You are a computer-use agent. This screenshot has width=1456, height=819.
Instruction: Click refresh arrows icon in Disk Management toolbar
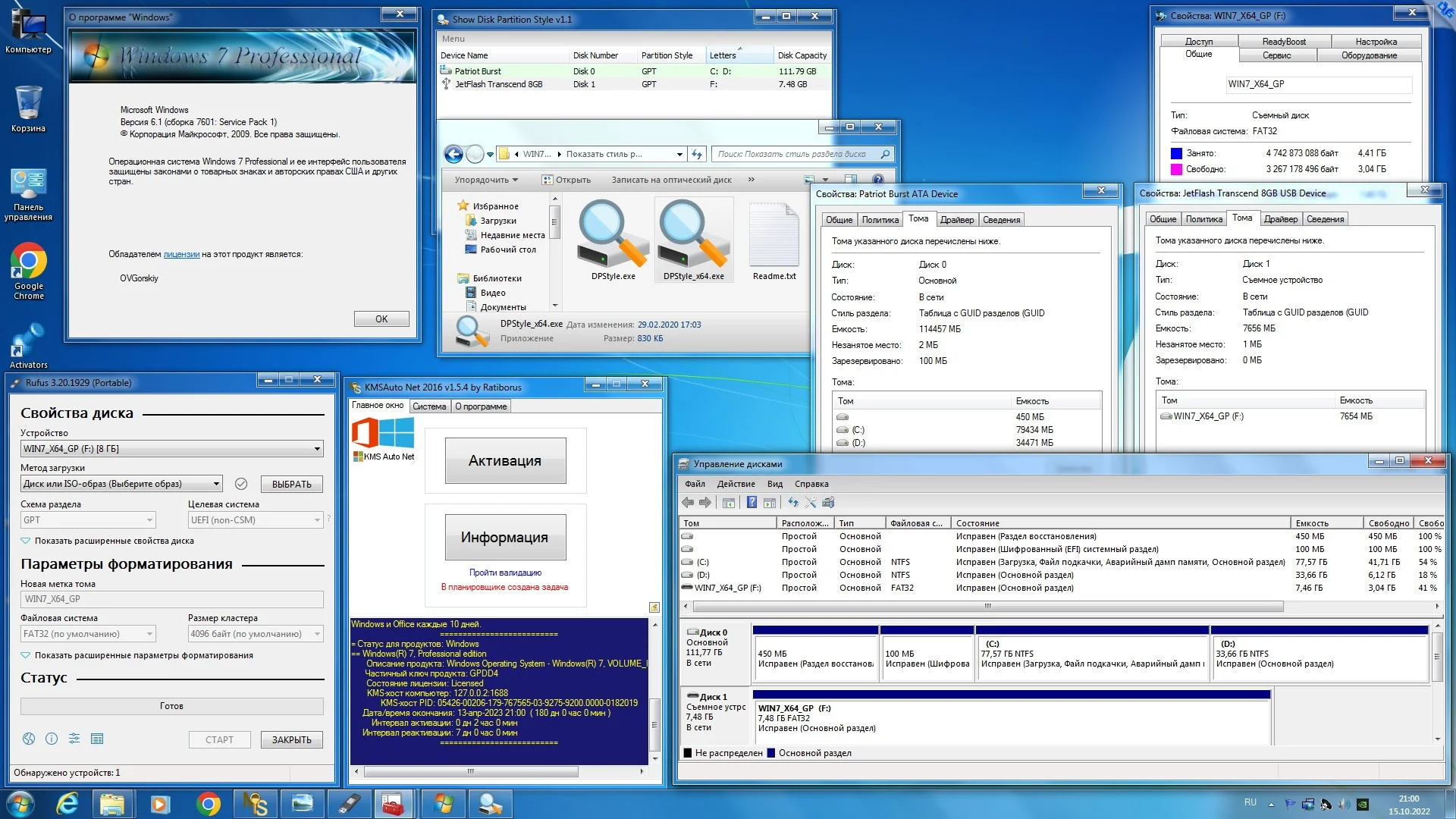[793, 502]
